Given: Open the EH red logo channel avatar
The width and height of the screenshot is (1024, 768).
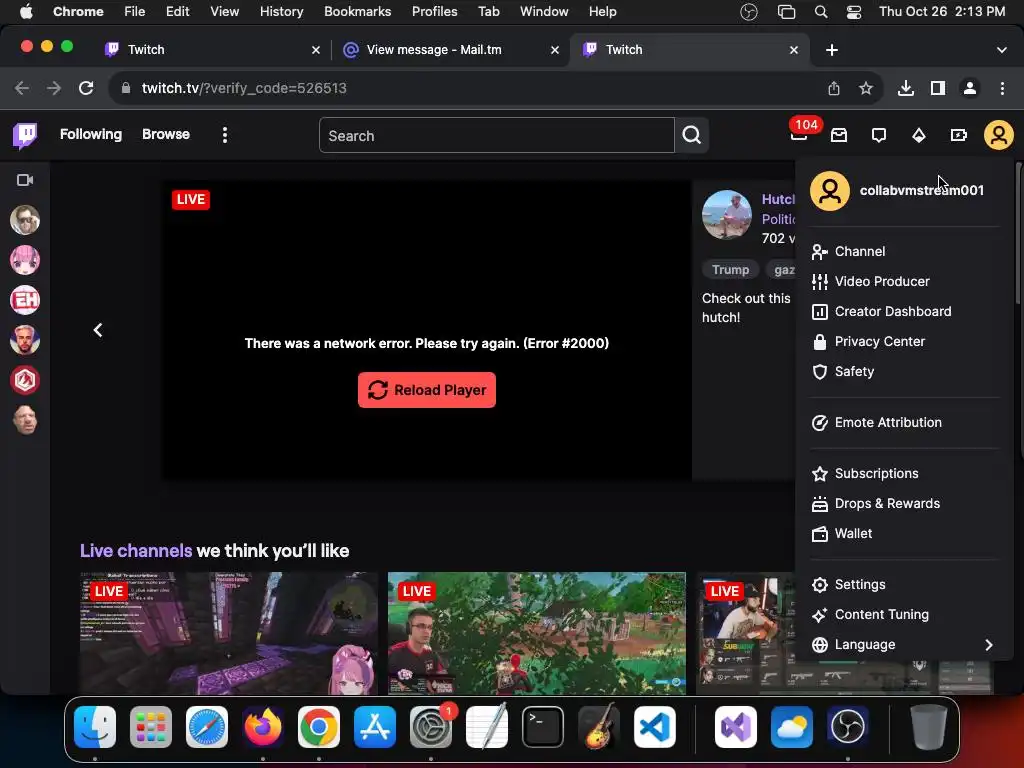Looking at the screenshot, I should (x=25, y=300).
